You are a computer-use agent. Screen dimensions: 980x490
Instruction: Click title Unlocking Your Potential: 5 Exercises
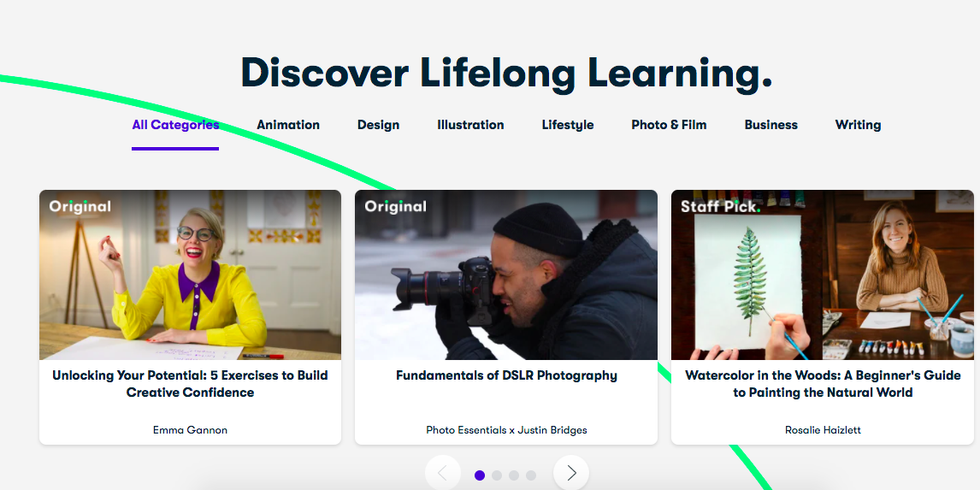pos(190,384)
